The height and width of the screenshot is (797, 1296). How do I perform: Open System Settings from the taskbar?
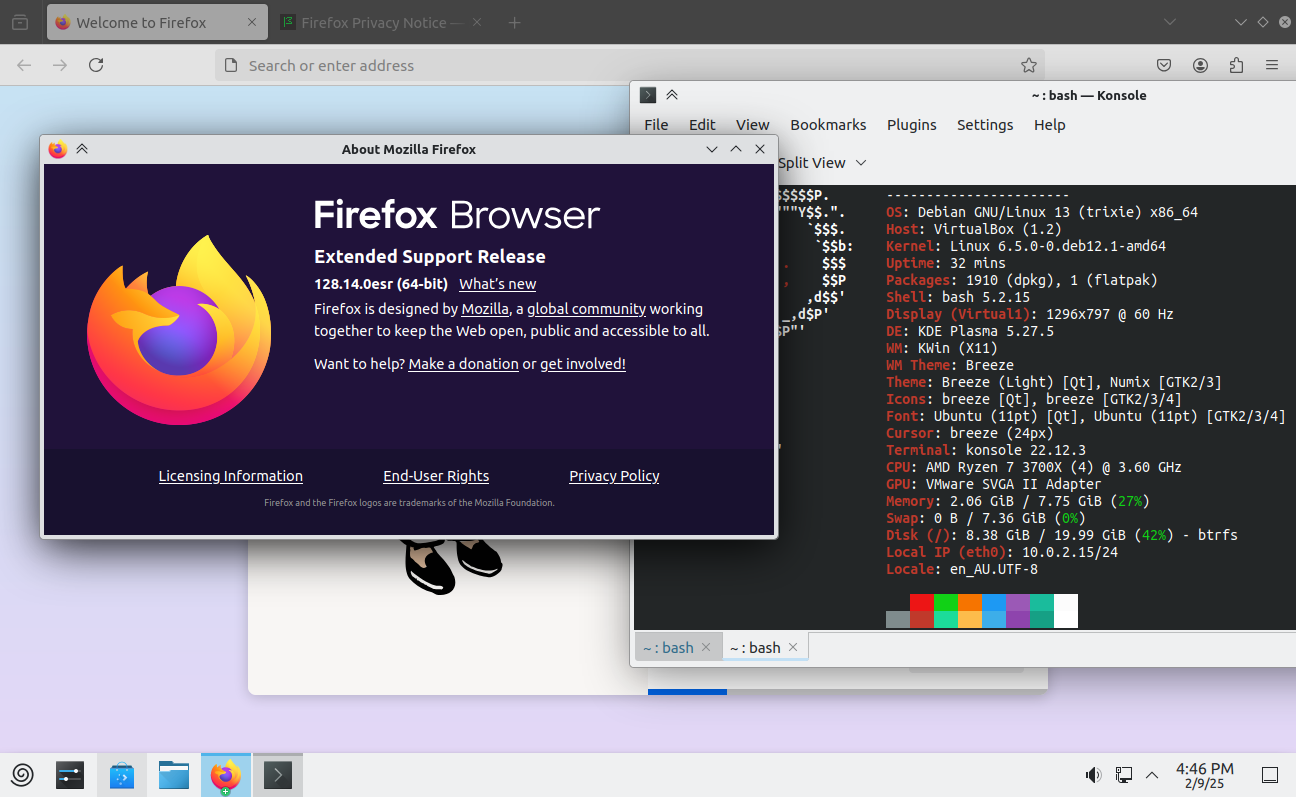pos(70,774)
